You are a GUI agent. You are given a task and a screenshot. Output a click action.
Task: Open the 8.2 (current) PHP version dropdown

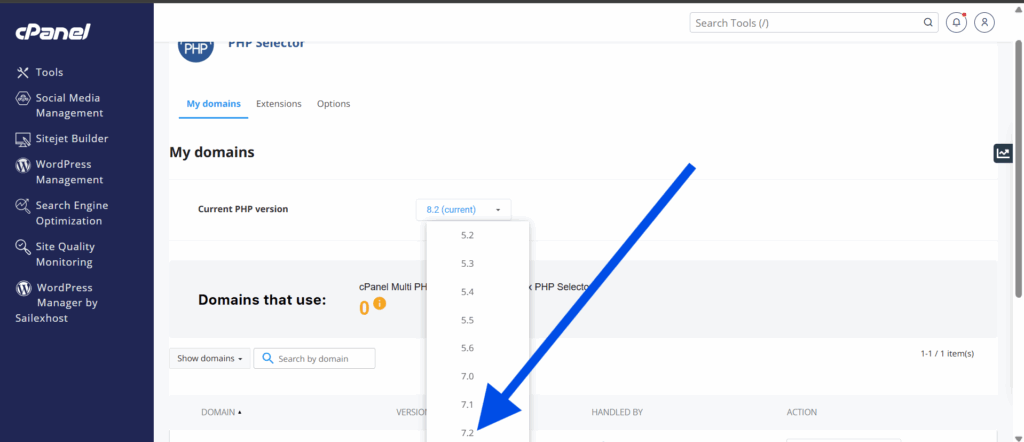[x=464, y=210]
